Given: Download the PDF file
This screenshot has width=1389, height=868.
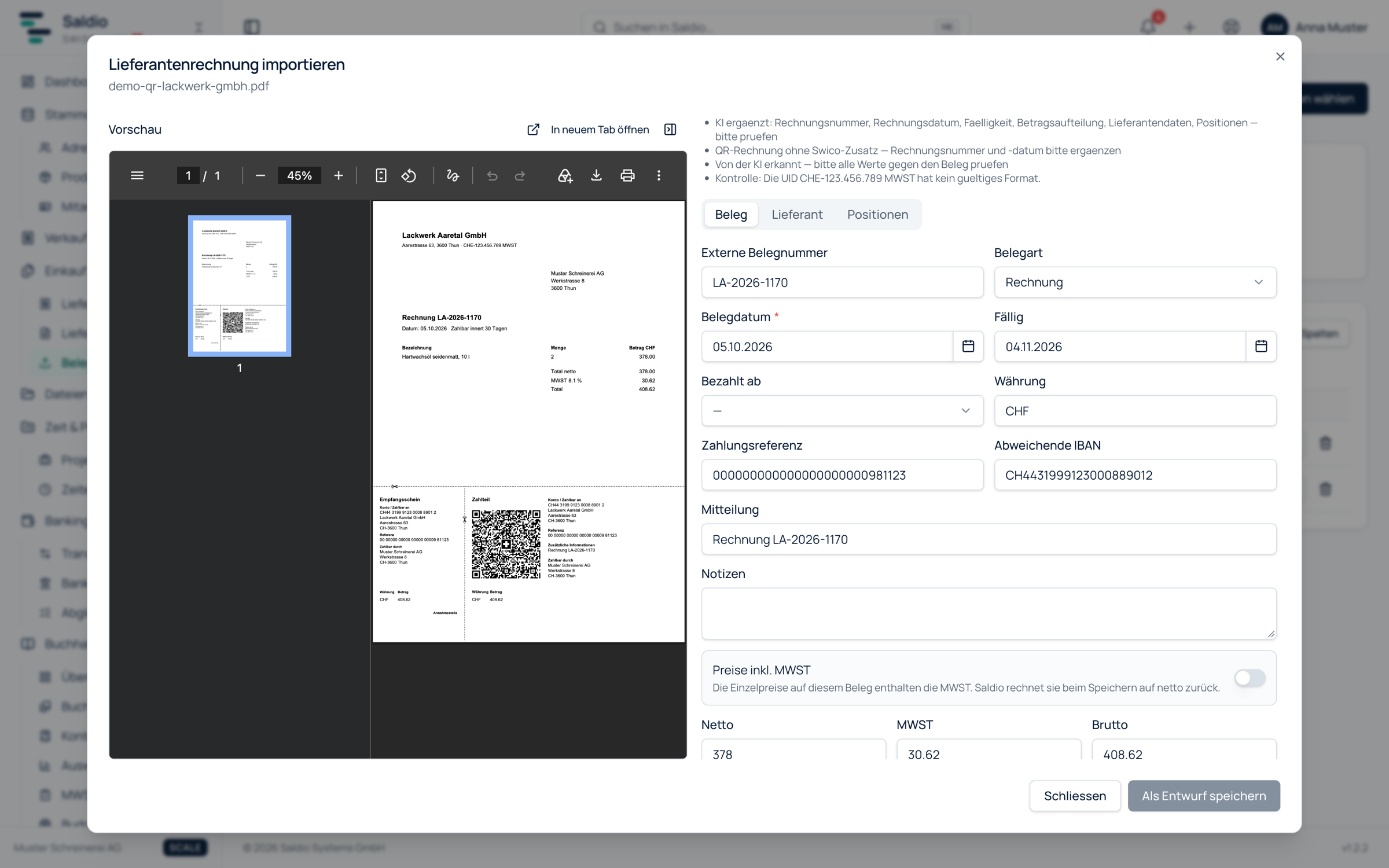Looking at the screenshot, I should (x=596, y=175).
